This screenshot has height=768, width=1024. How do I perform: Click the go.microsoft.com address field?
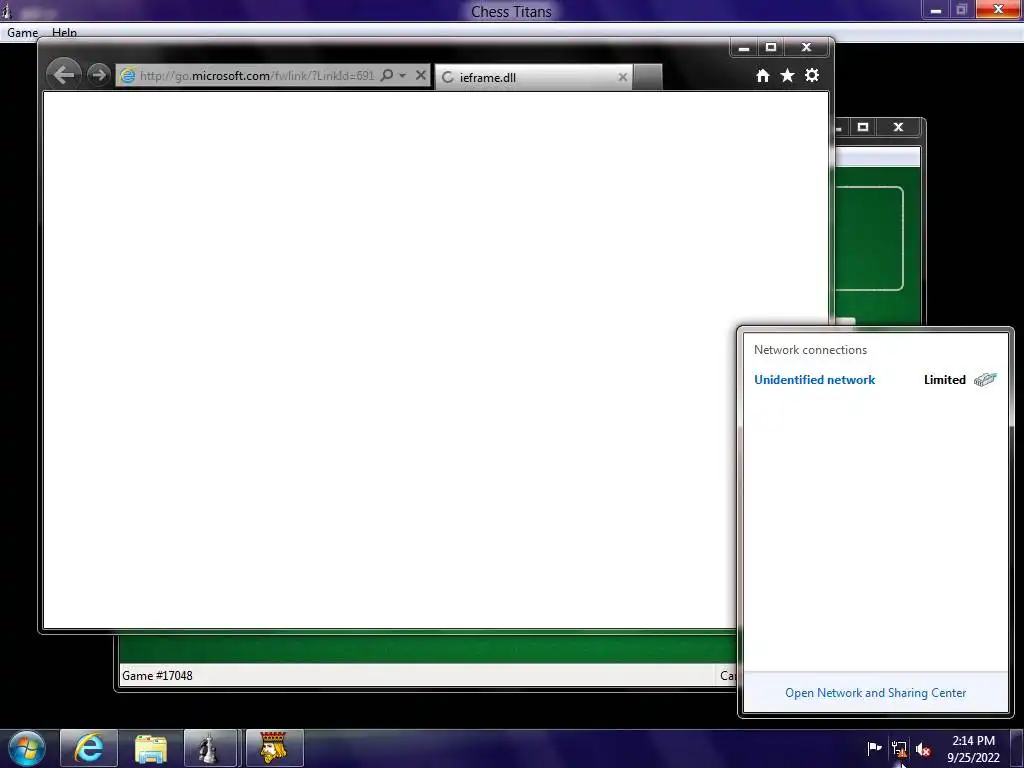pos(257,76)
